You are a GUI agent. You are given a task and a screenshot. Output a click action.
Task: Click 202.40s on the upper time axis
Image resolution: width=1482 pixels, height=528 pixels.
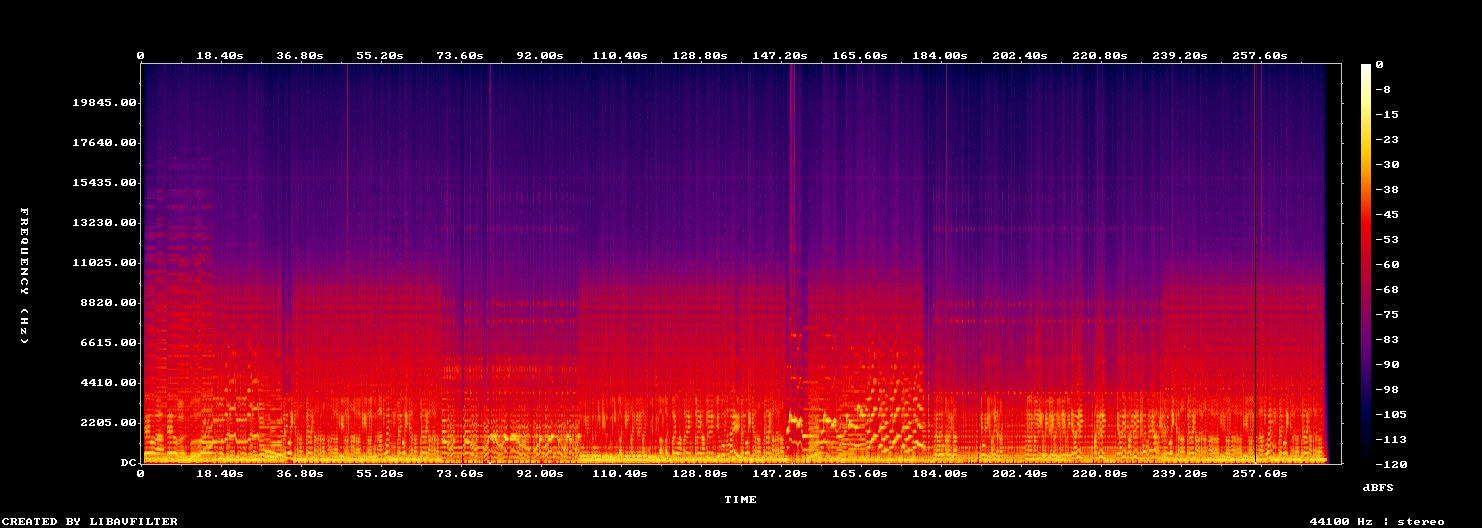(x=1020, y=55)
